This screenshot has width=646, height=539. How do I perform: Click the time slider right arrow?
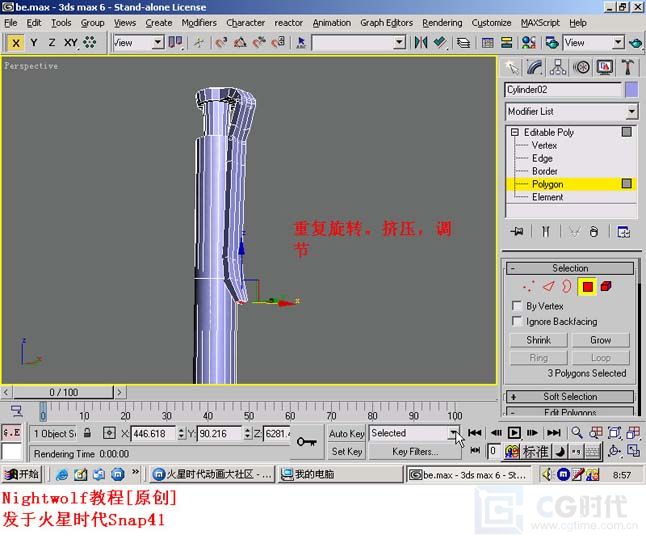119,392
